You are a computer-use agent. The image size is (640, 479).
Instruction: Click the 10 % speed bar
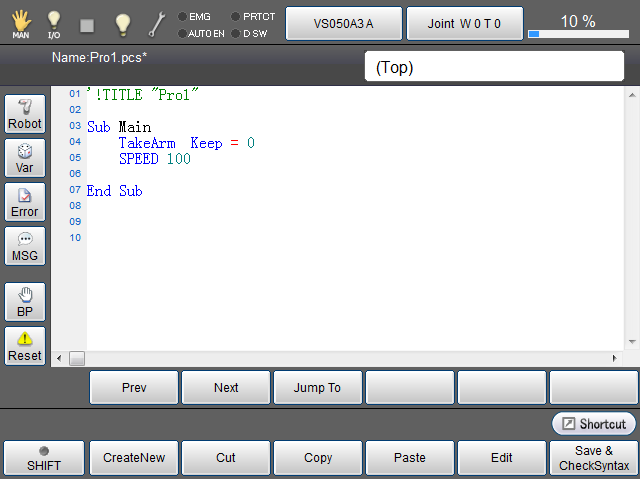coord(580,23)
